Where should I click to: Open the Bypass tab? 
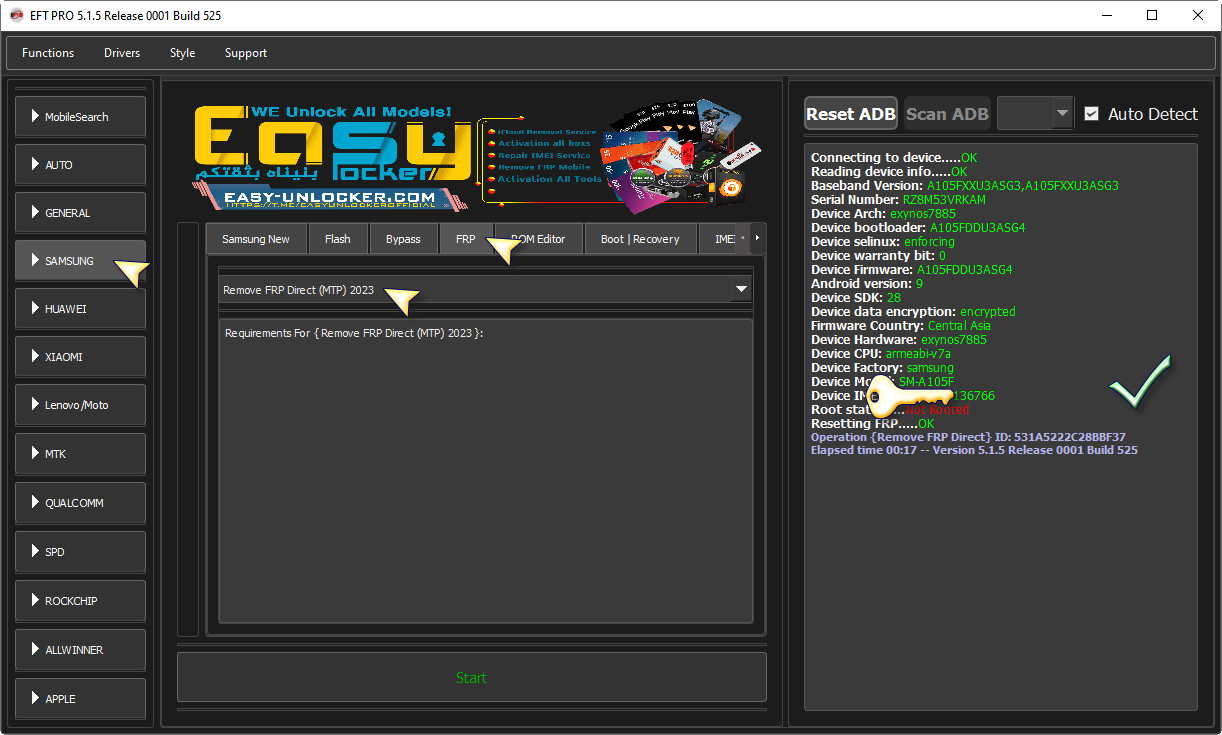(x=404, y=239)
